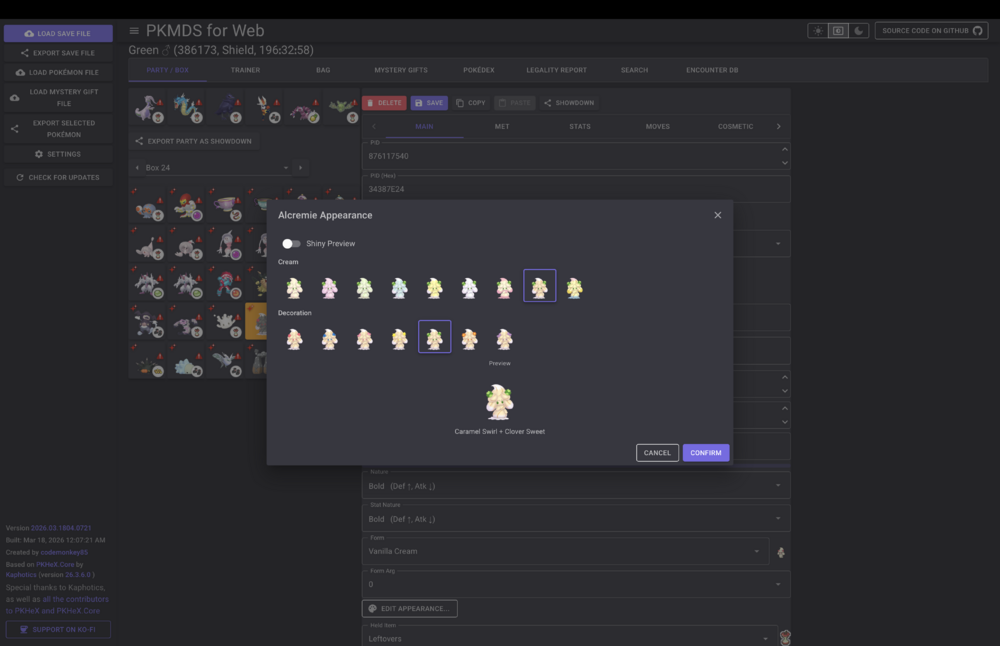Choose the blue Mint Cream sprite
The image size is (1000, 646).
point(399,288)
